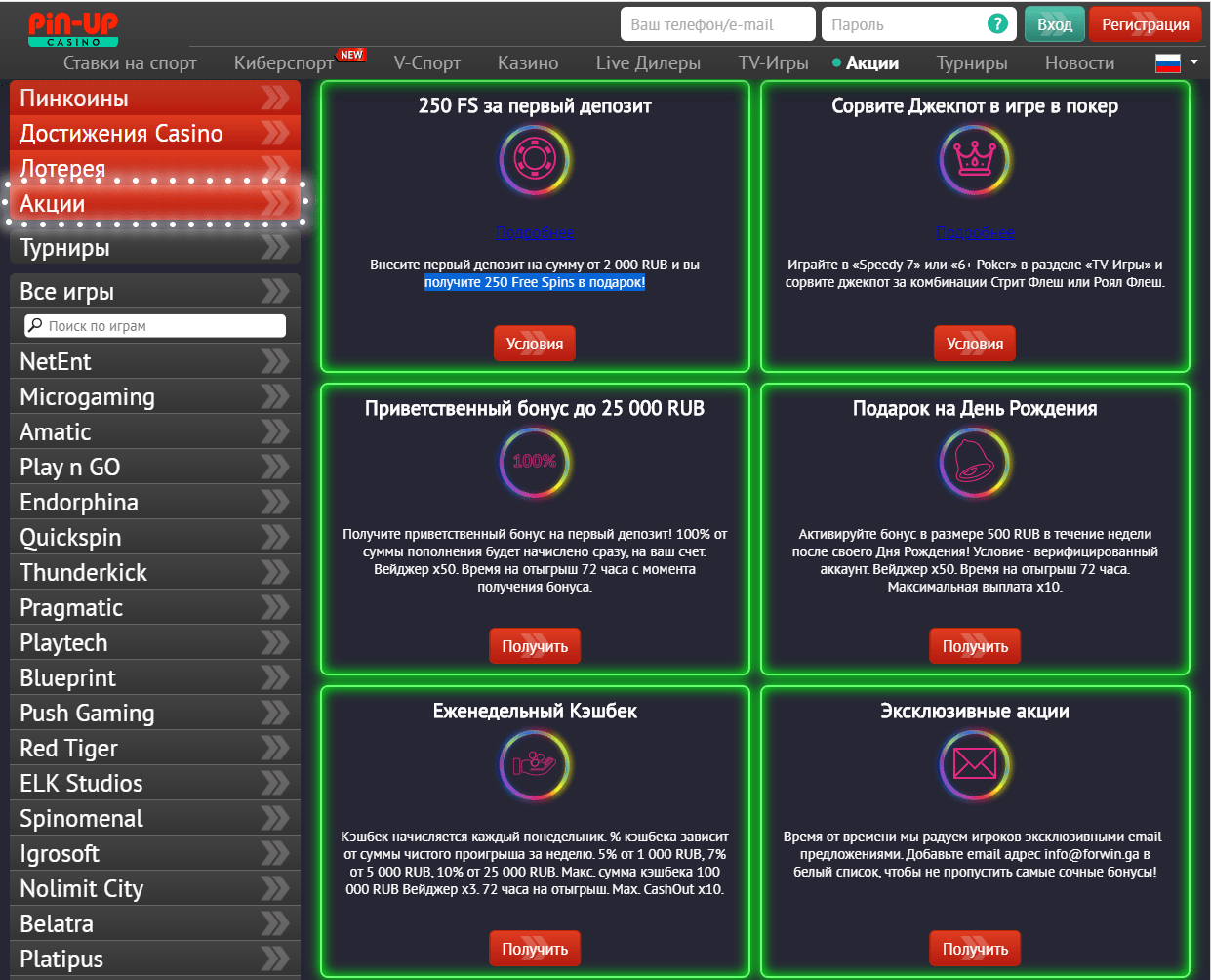
Task: Open Турниры in the top menu
Action: click(972, 63)
